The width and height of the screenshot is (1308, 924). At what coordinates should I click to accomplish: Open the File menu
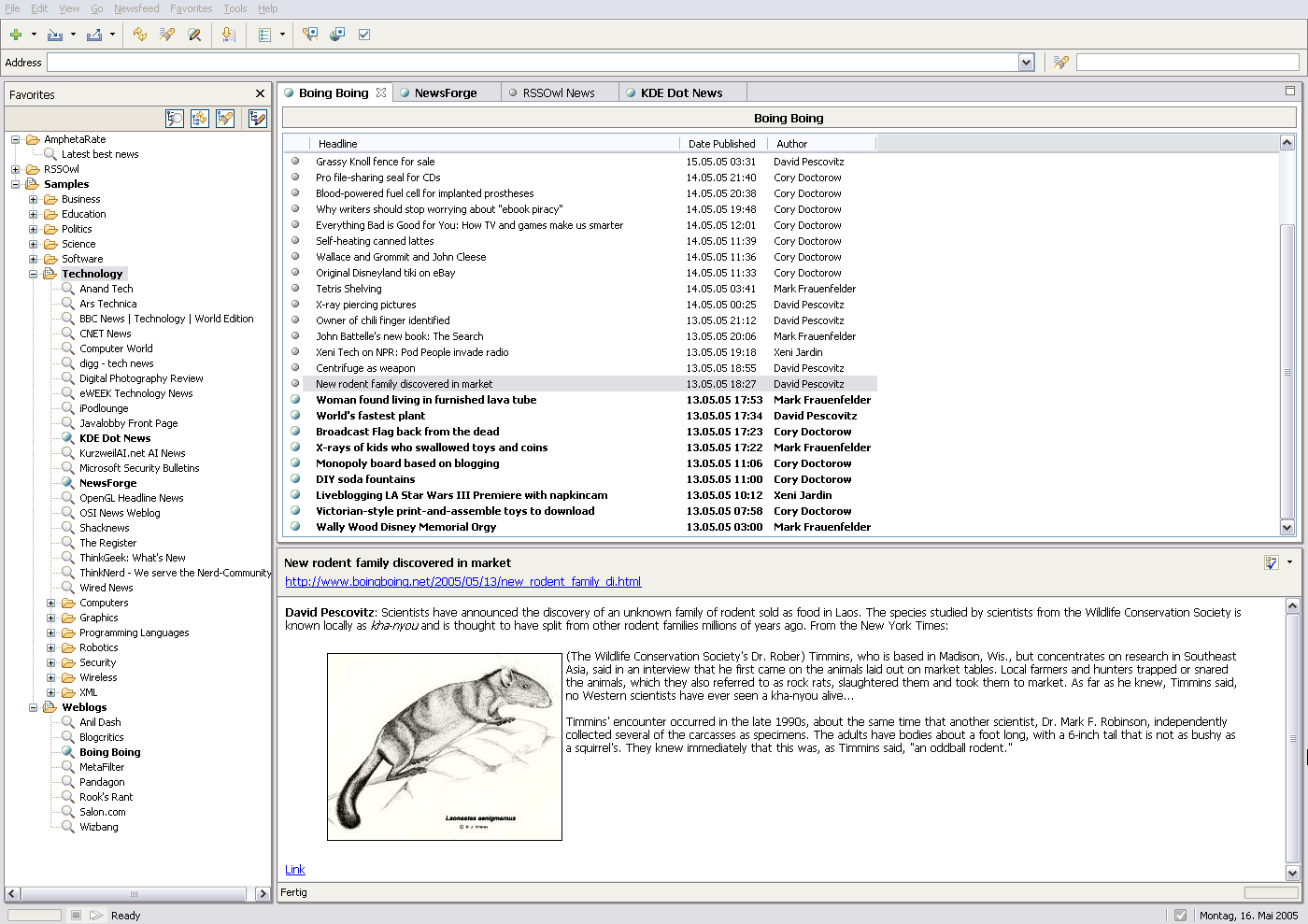[x=12, y=8]
